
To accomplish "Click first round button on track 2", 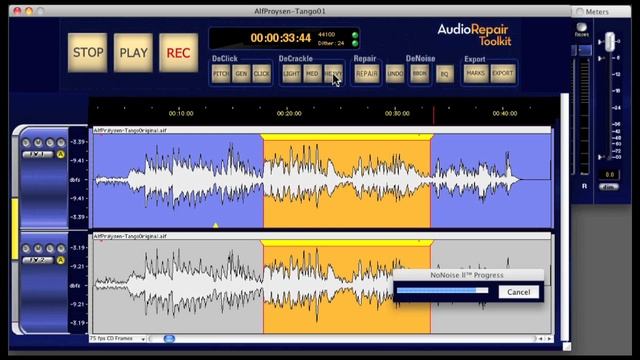I will (26, 248).
